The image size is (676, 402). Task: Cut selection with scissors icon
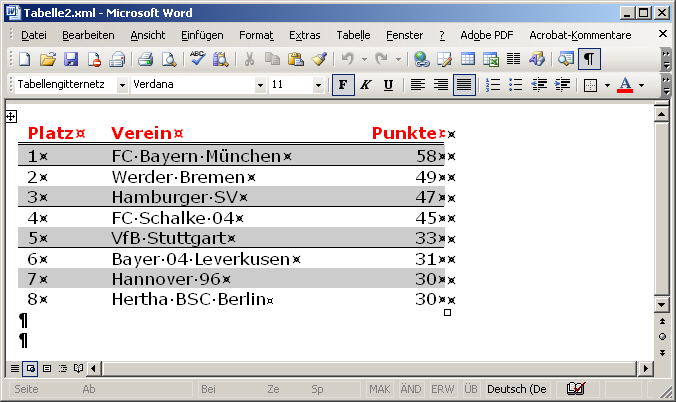(x=249, y=59)
